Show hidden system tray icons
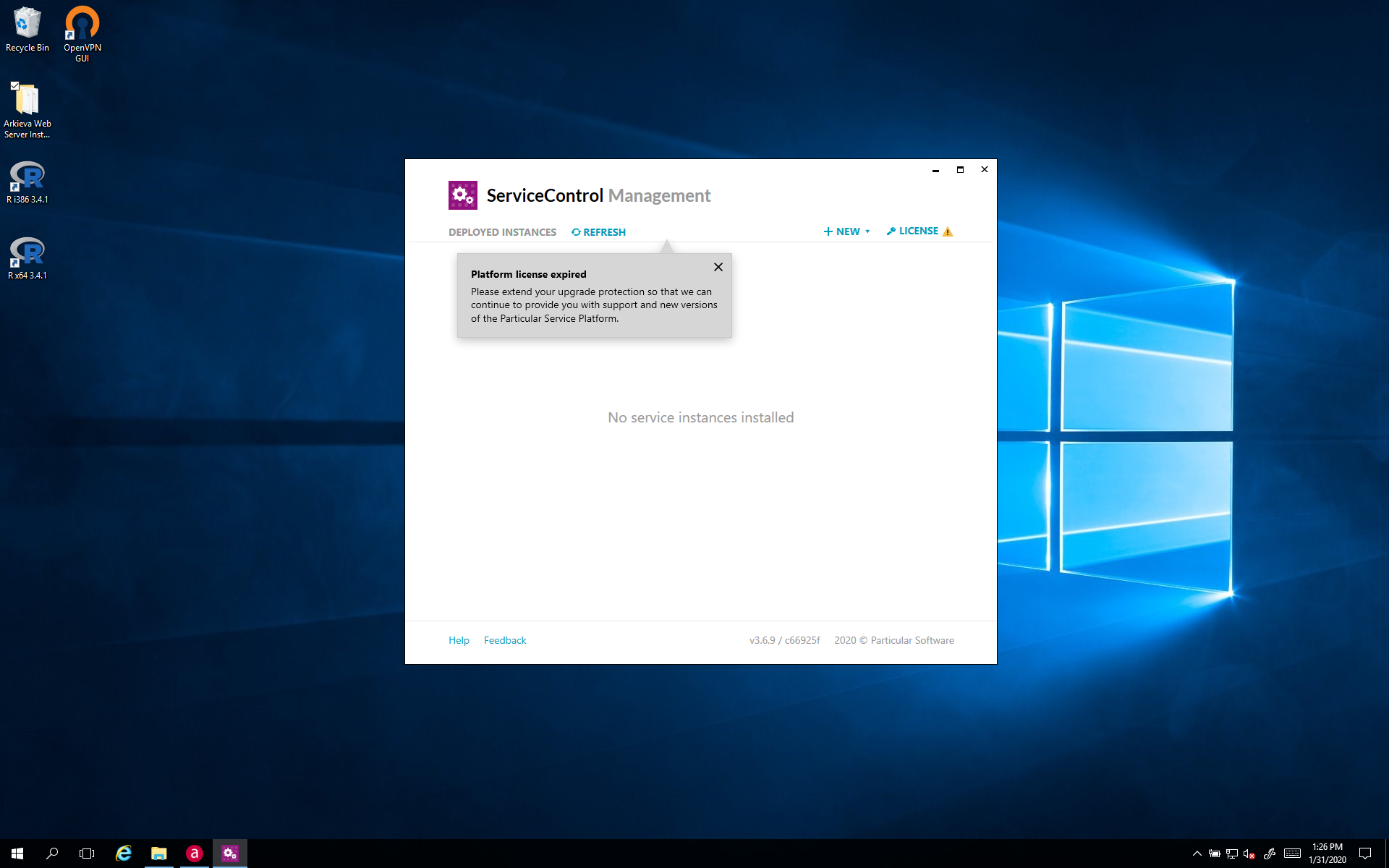 (x=1197, y=854)
